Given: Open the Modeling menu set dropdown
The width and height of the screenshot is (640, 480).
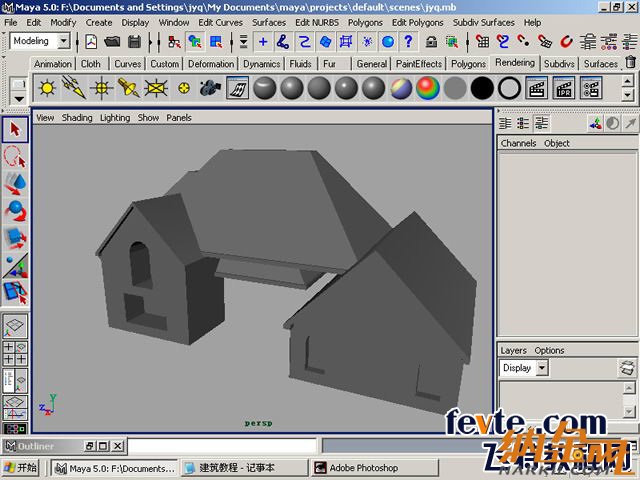Looking at the screenshot, I should (40, 41).
